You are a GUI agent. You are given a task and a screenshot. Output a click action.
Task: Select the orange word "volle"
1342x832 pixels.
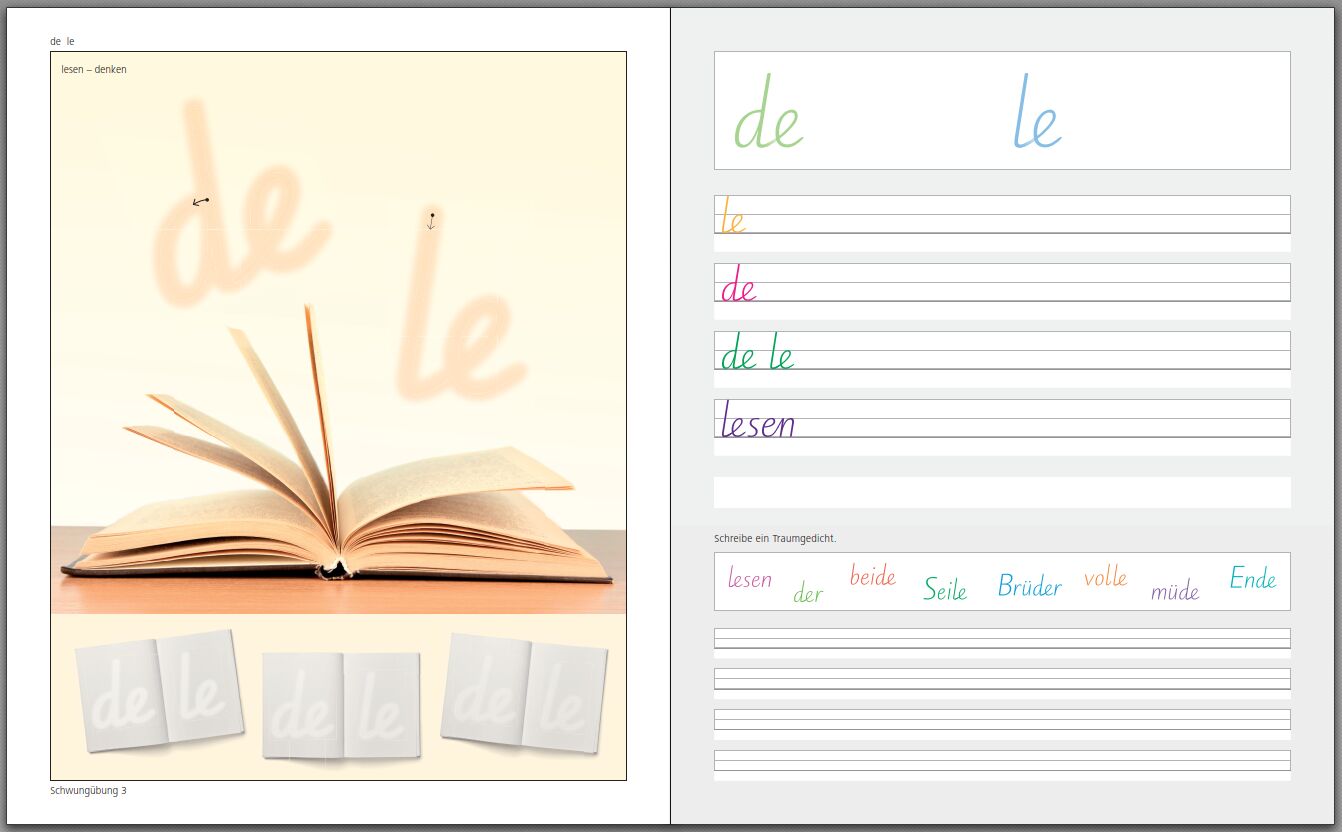coord(1105,578)
